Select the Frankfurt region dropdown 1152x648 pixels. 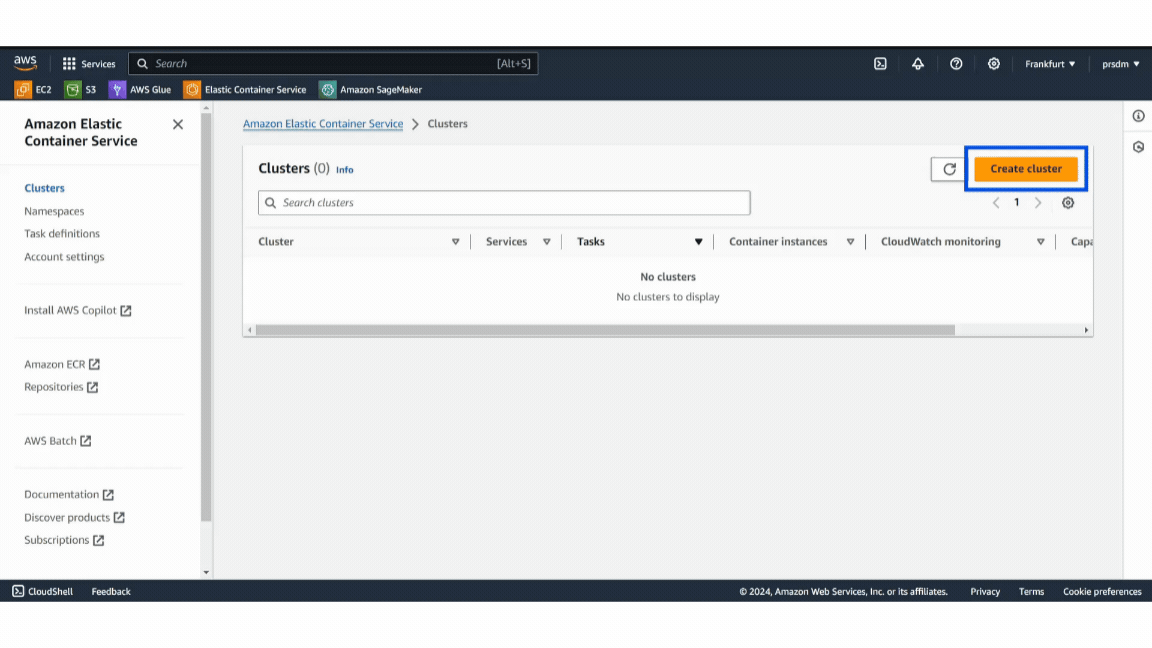click(x=1050, y=64)
